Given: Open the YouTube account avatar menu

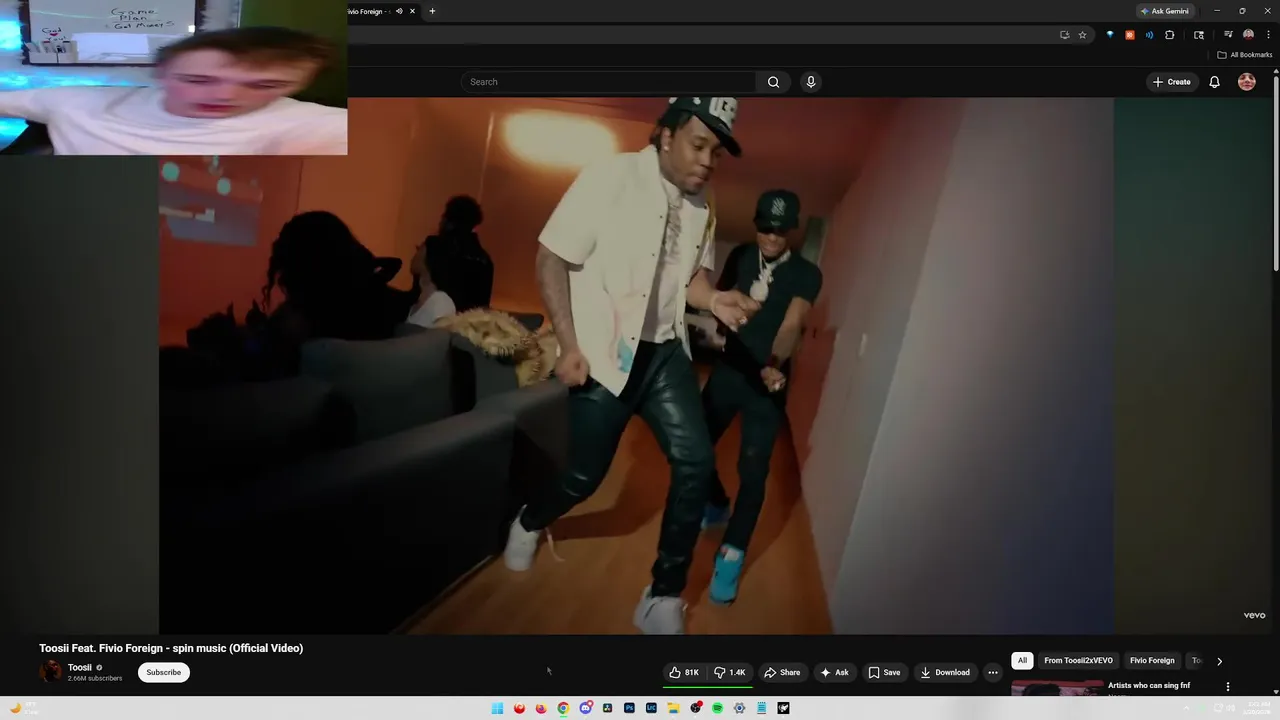Looking at the screenshot, I should pos(1247,82).
